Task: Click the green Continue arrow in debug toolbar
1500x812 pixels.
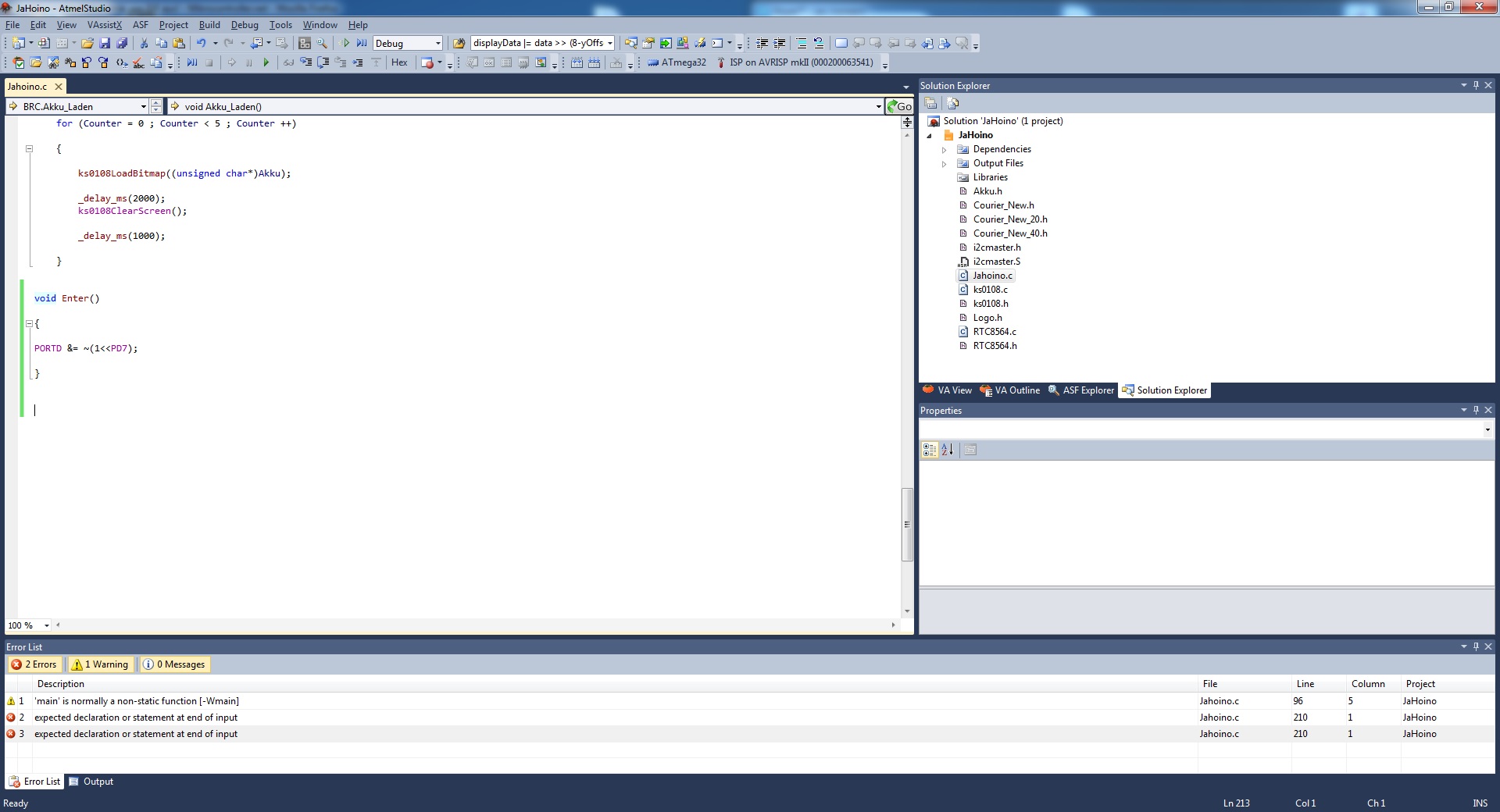Action: (x=266, y=63)
